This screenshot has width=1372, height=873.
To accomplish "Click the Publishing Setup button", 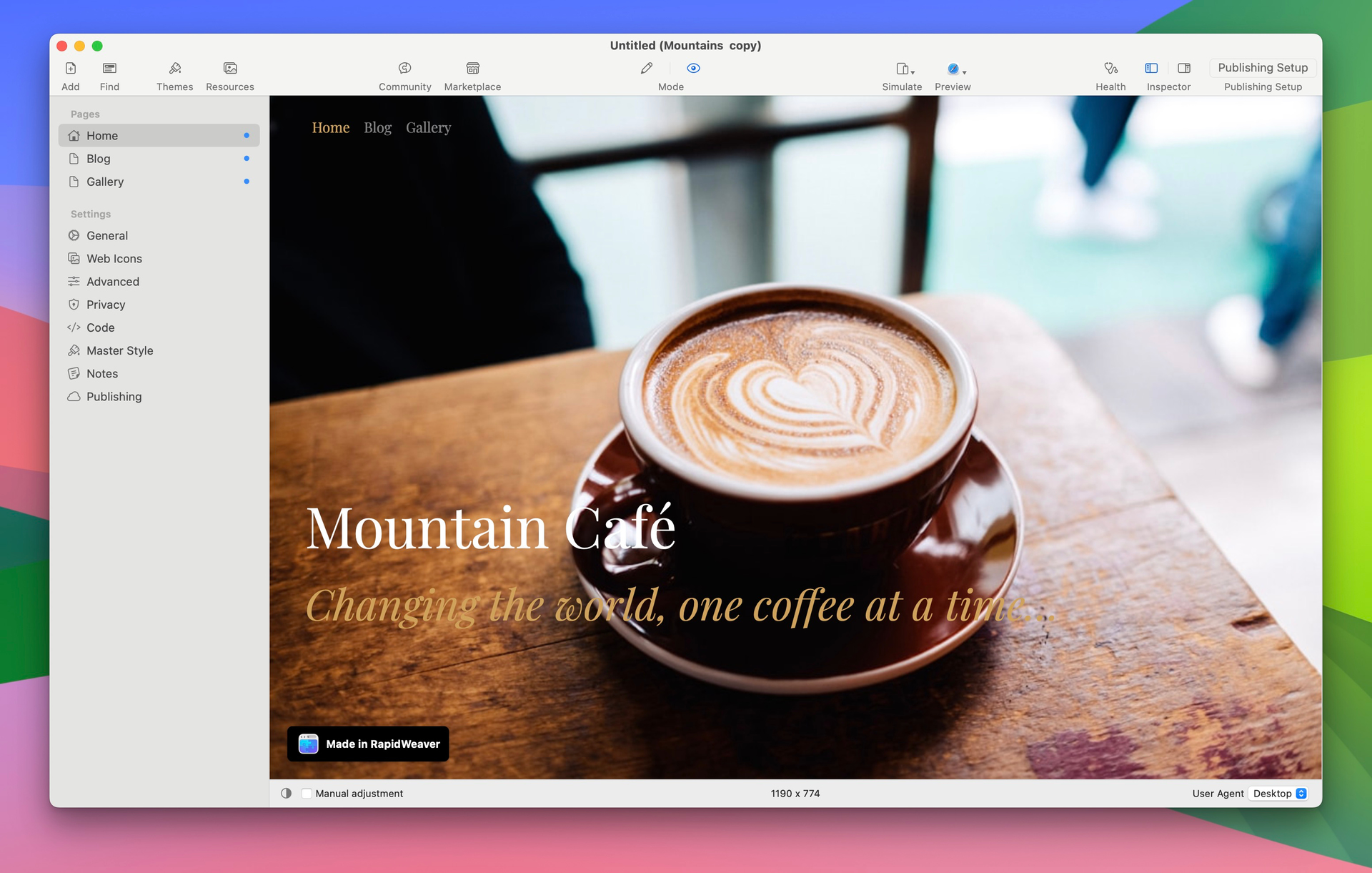I will 1263,68.
